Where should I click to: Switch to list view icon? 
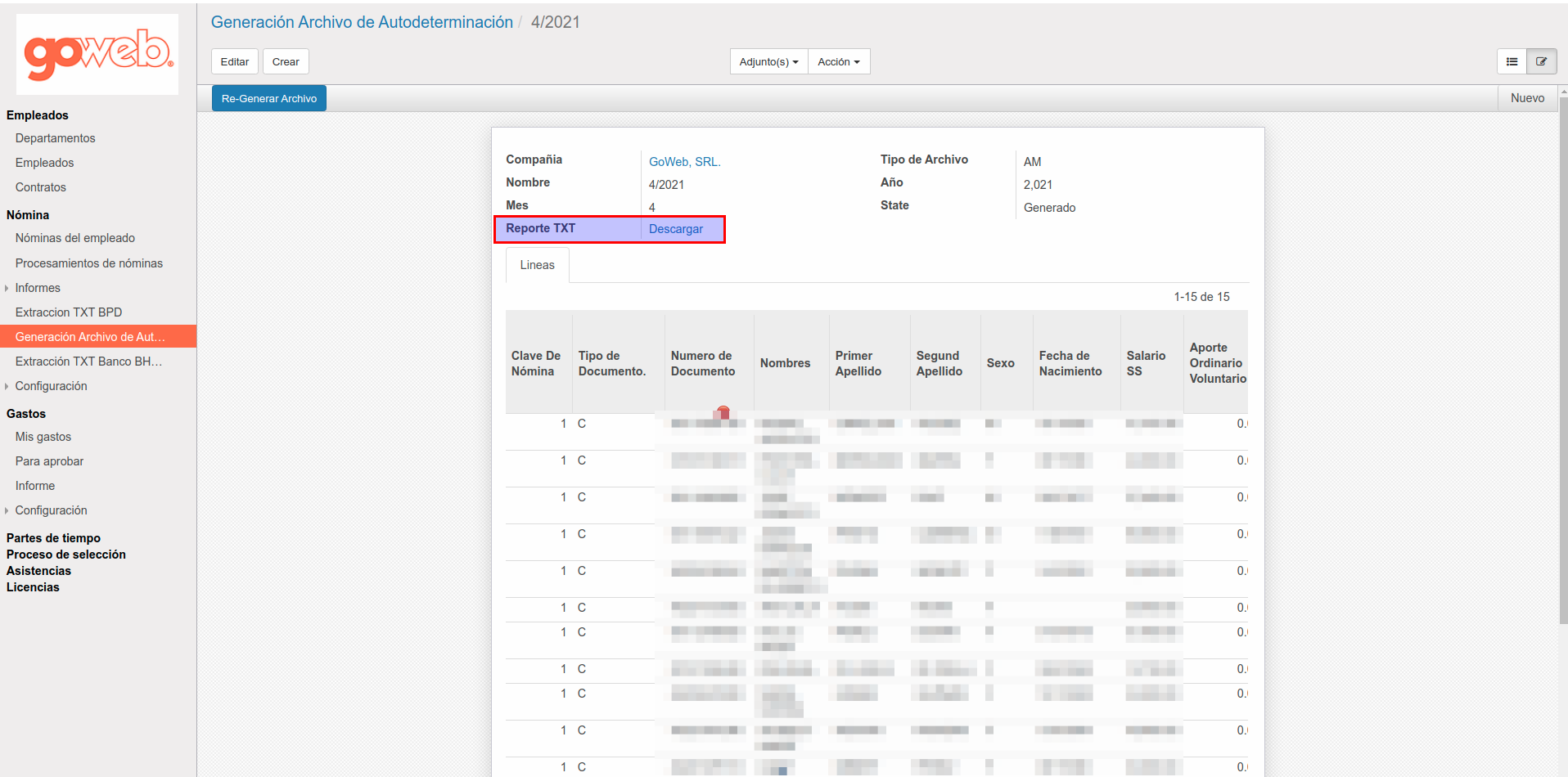click(1512, 61)
